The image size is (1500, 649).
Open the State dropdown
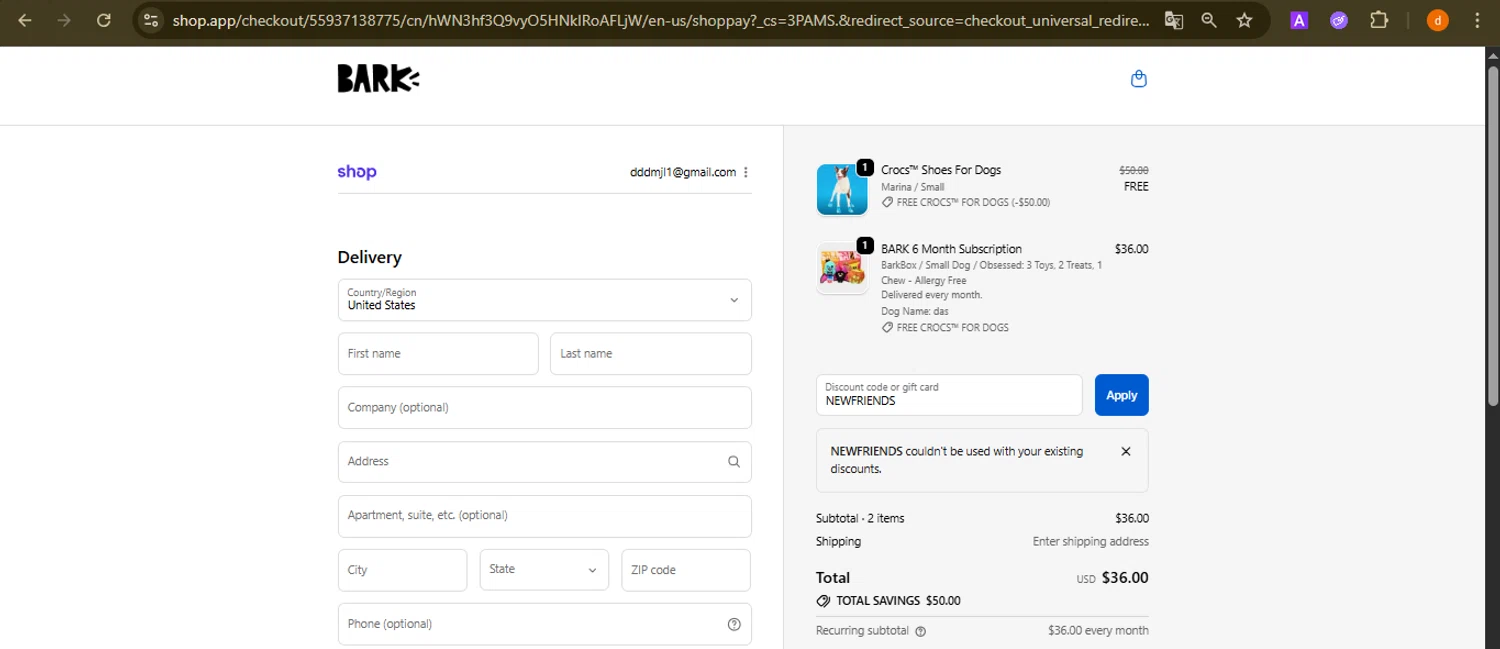click(544, 570)
